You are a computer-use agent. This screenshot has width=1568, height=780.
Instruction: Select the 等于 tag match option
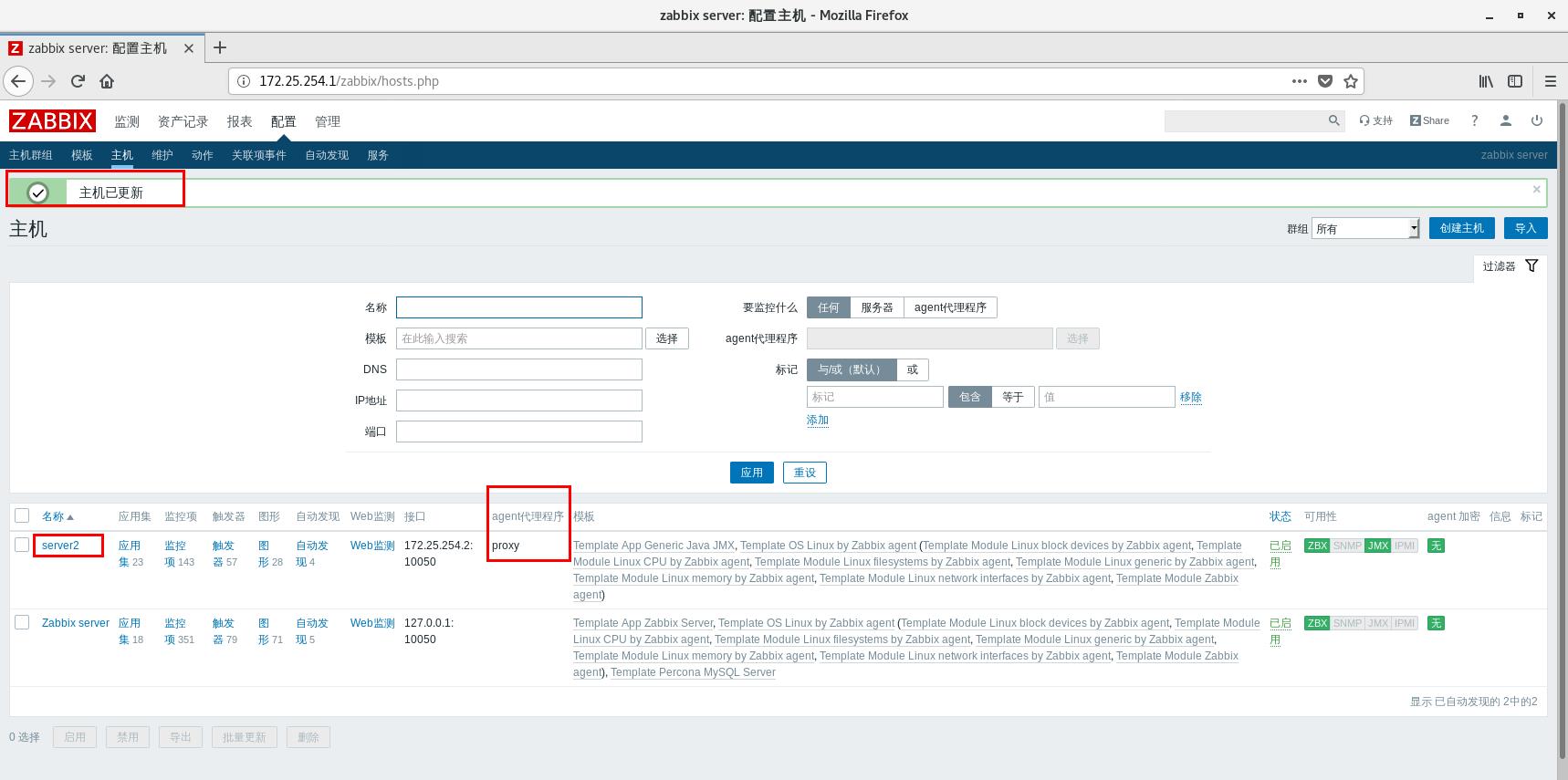click(x=1013, y=397)
